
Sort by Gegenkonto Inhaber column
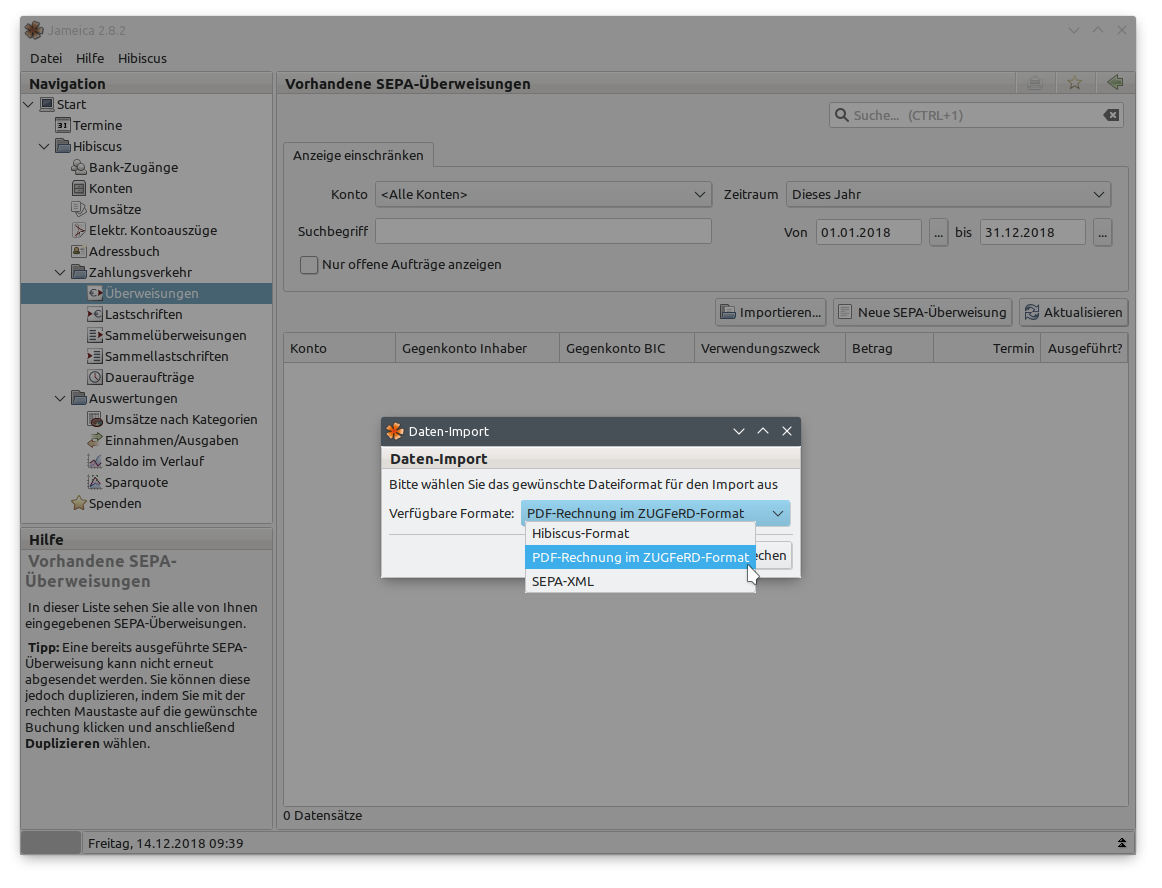[x=477, y=348]
